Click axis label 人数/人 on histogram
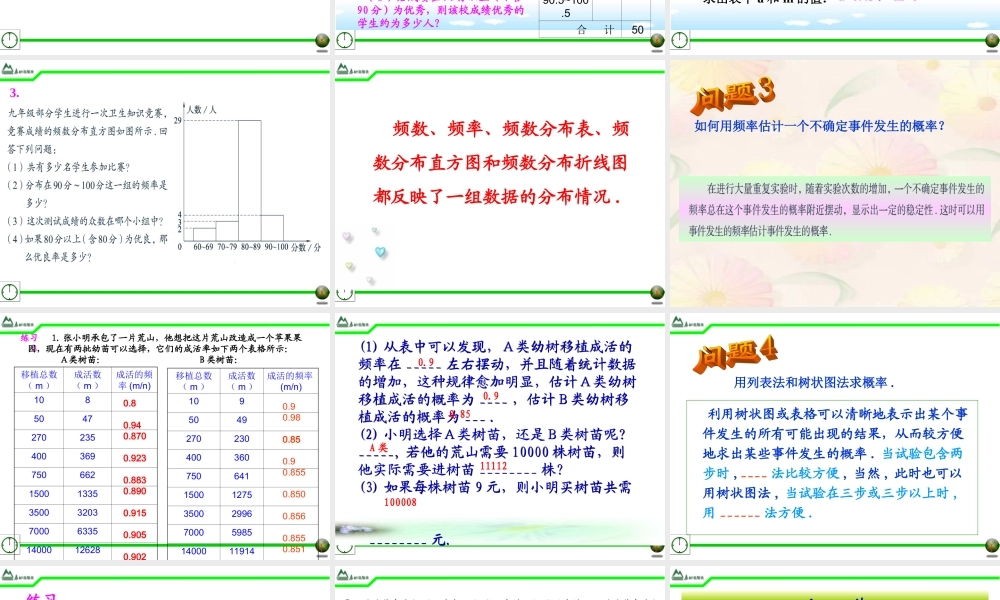 coord(202,110)
